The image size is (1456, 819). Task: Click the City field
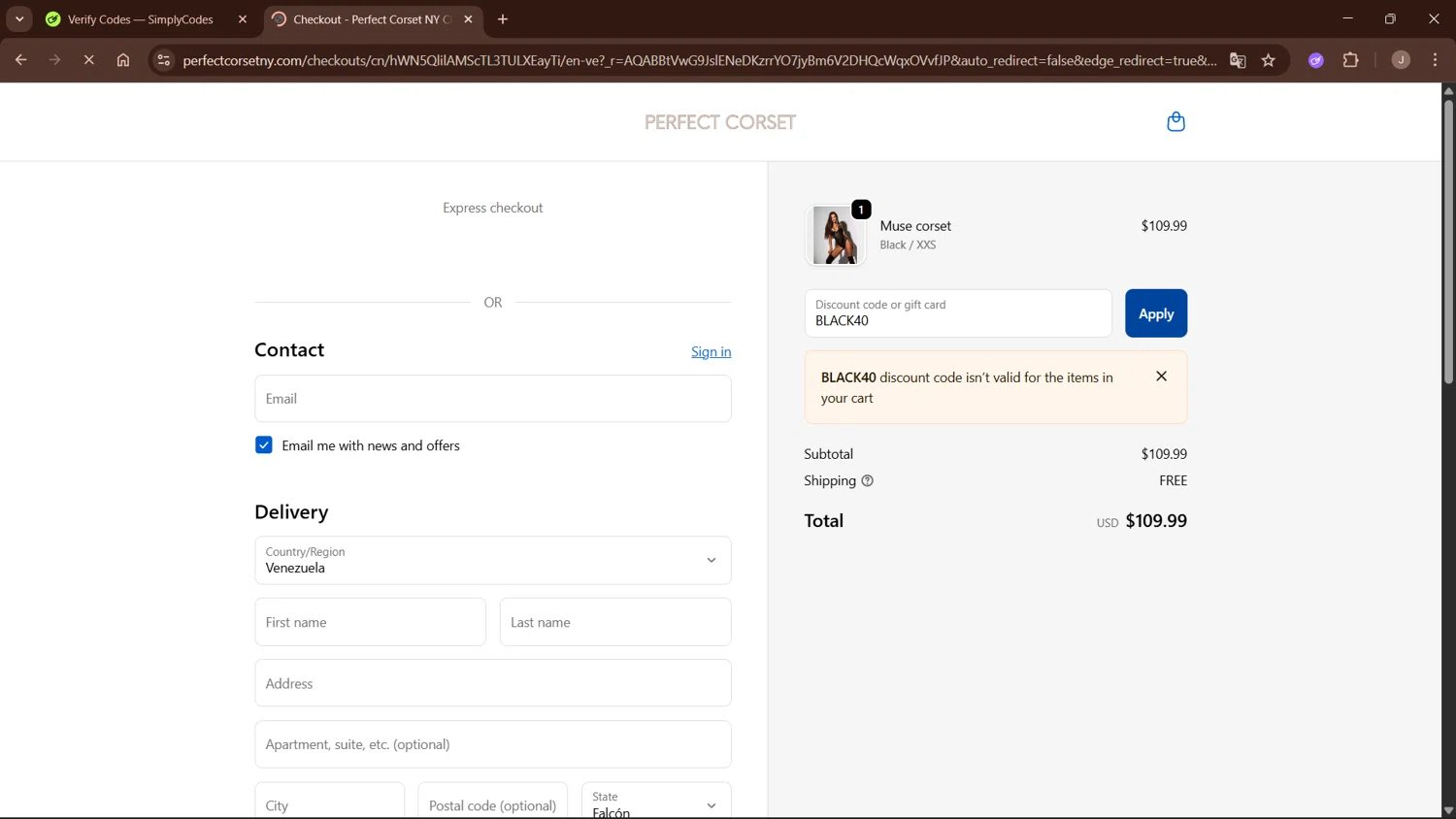pyautogui.click(x=330, y=802)
